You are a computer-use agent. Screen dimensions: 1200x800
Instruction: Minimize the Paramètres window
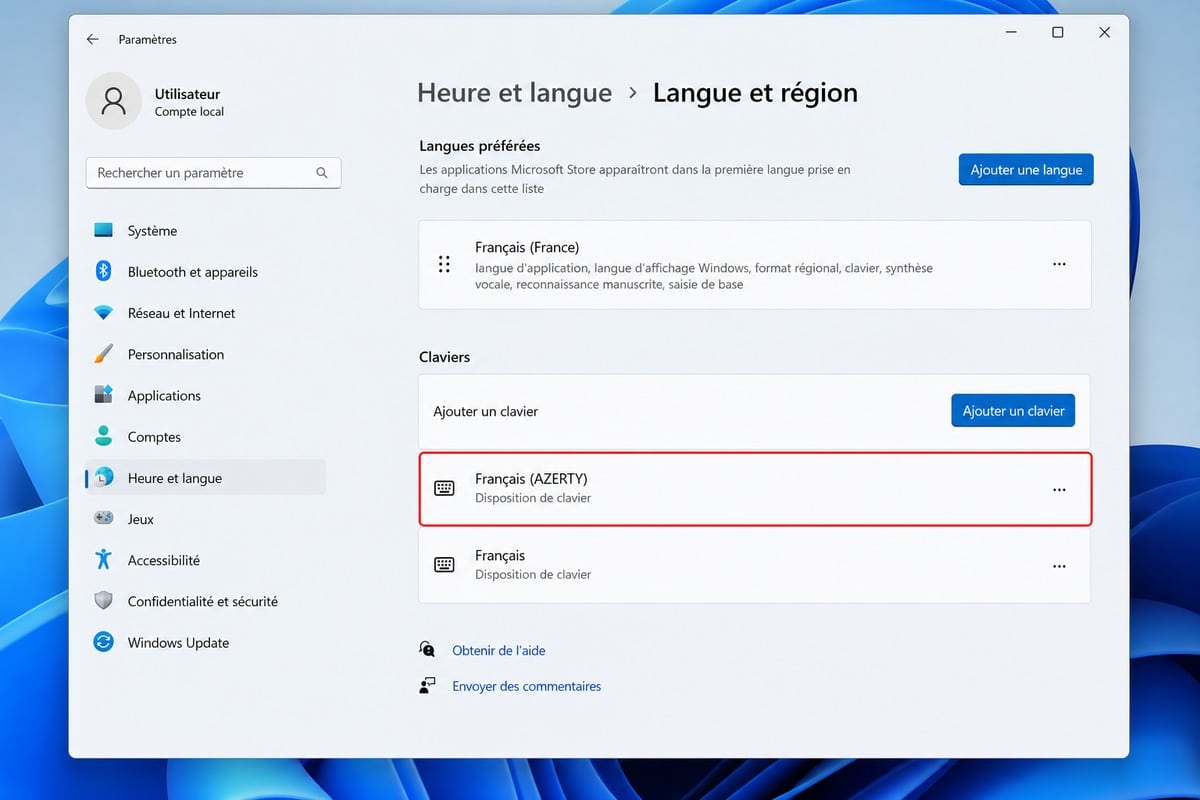1010,32
